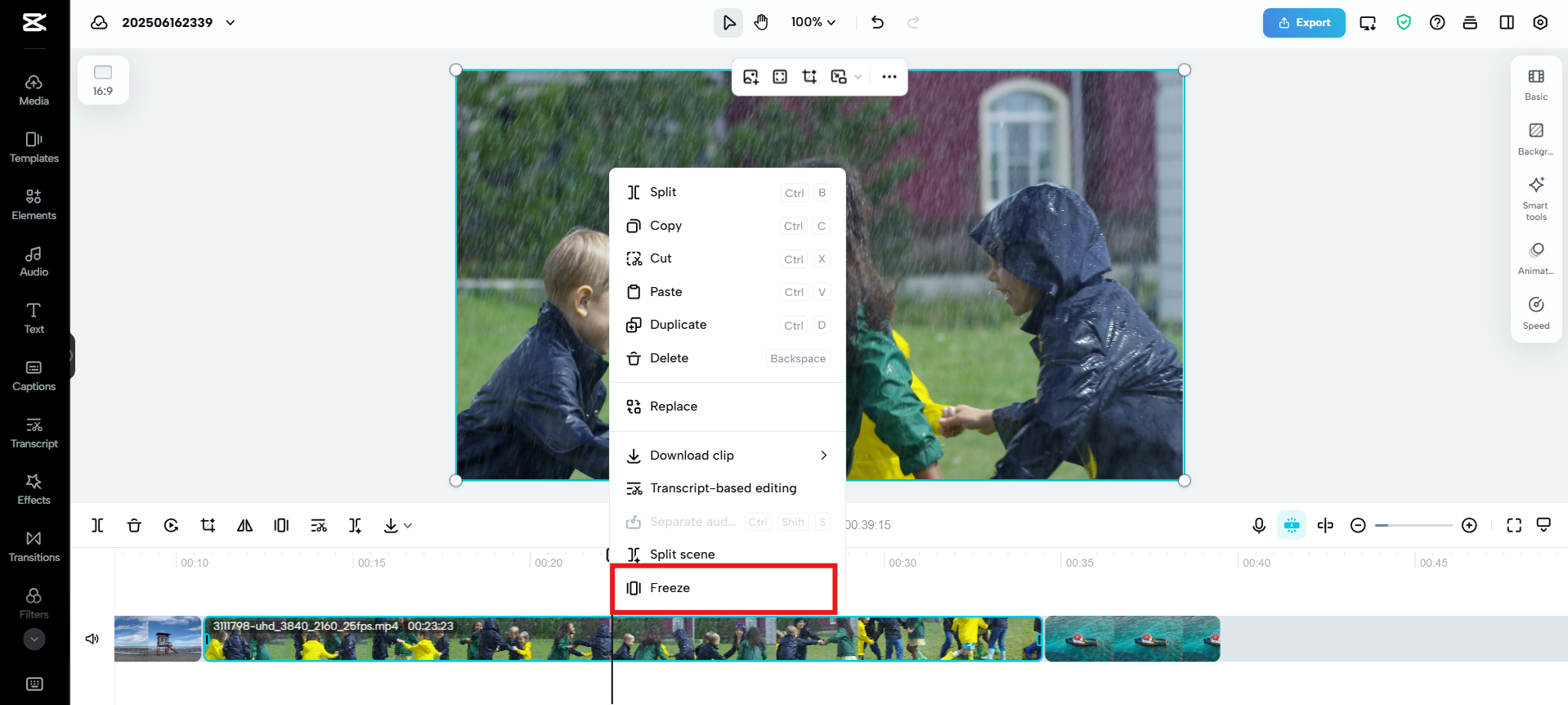Open the Transcript panel
Image resolution: width=1568 pixels, height=705 pixels.
point(34,433)
